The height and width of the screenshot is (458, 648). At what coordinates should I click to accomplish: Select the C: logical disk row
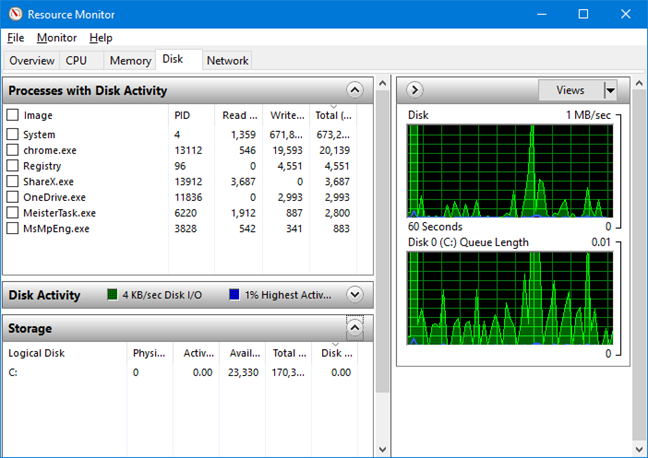pyautogui.click(x=180, y=372)
